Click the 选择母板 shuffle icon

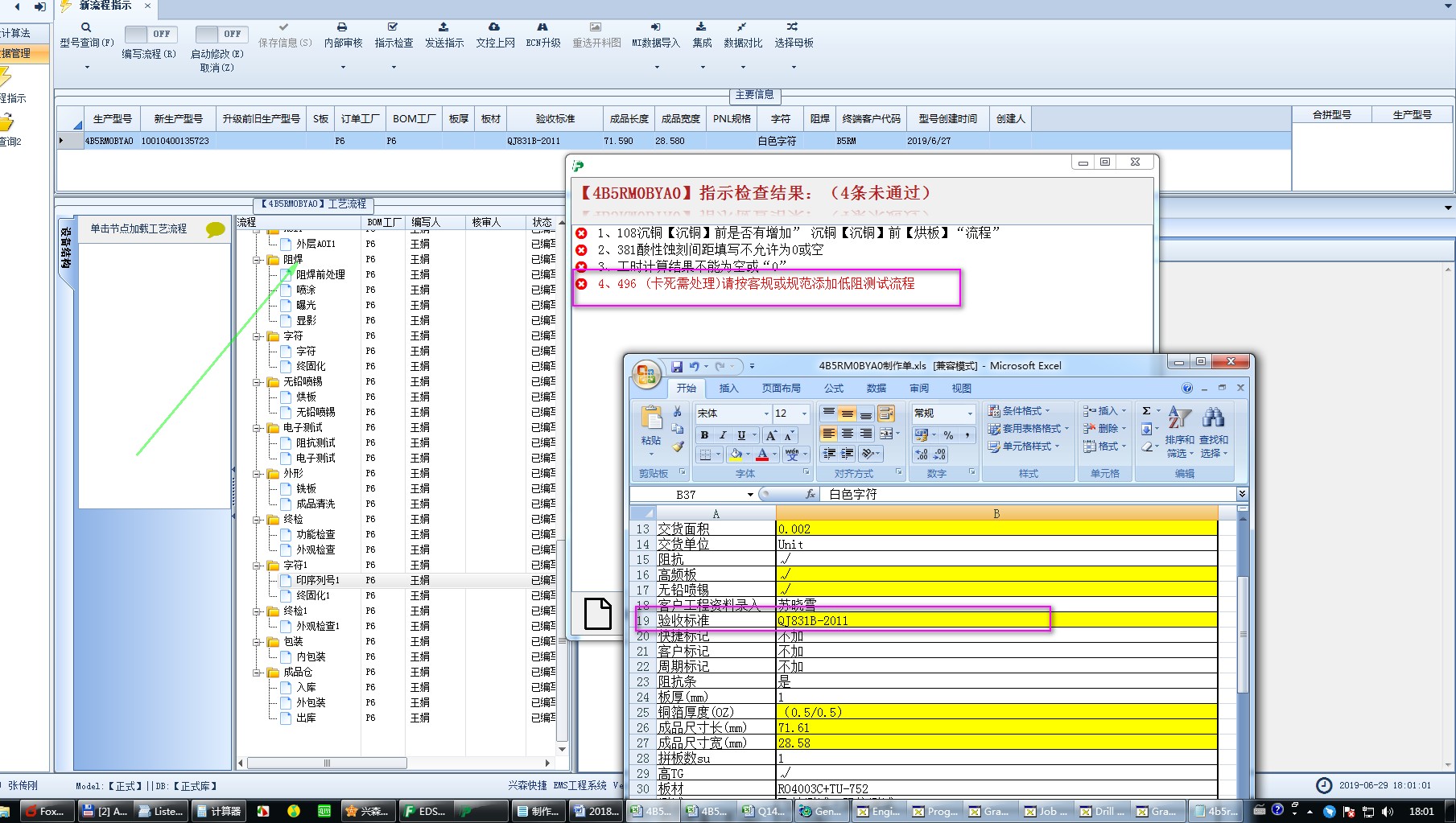pyautogui.click(x=793, y=27)
